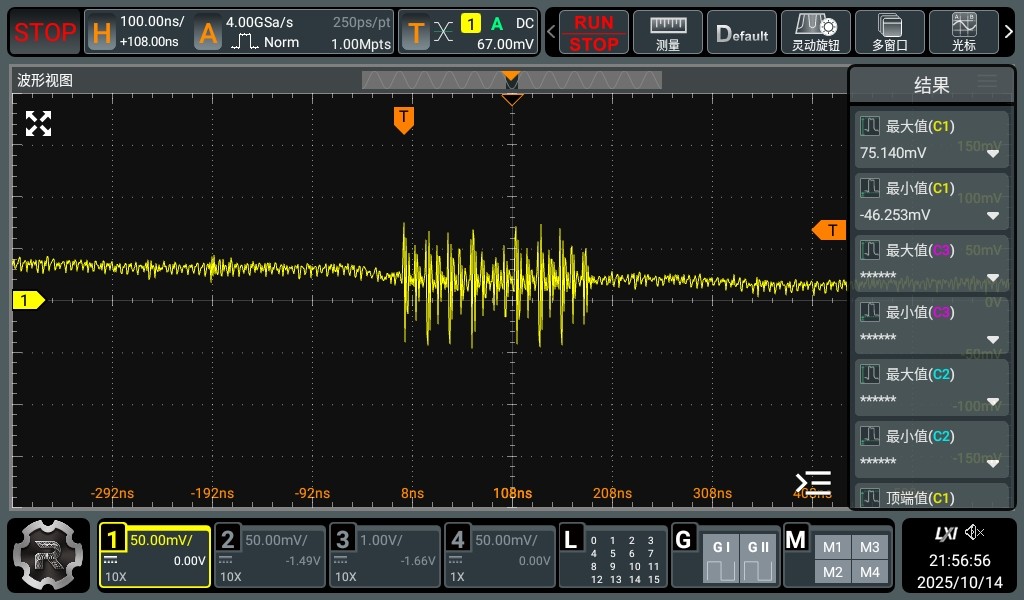Screen dimensions: 1024x600
Task: Click the orange trigger level marker
Action: click(829, 231)
